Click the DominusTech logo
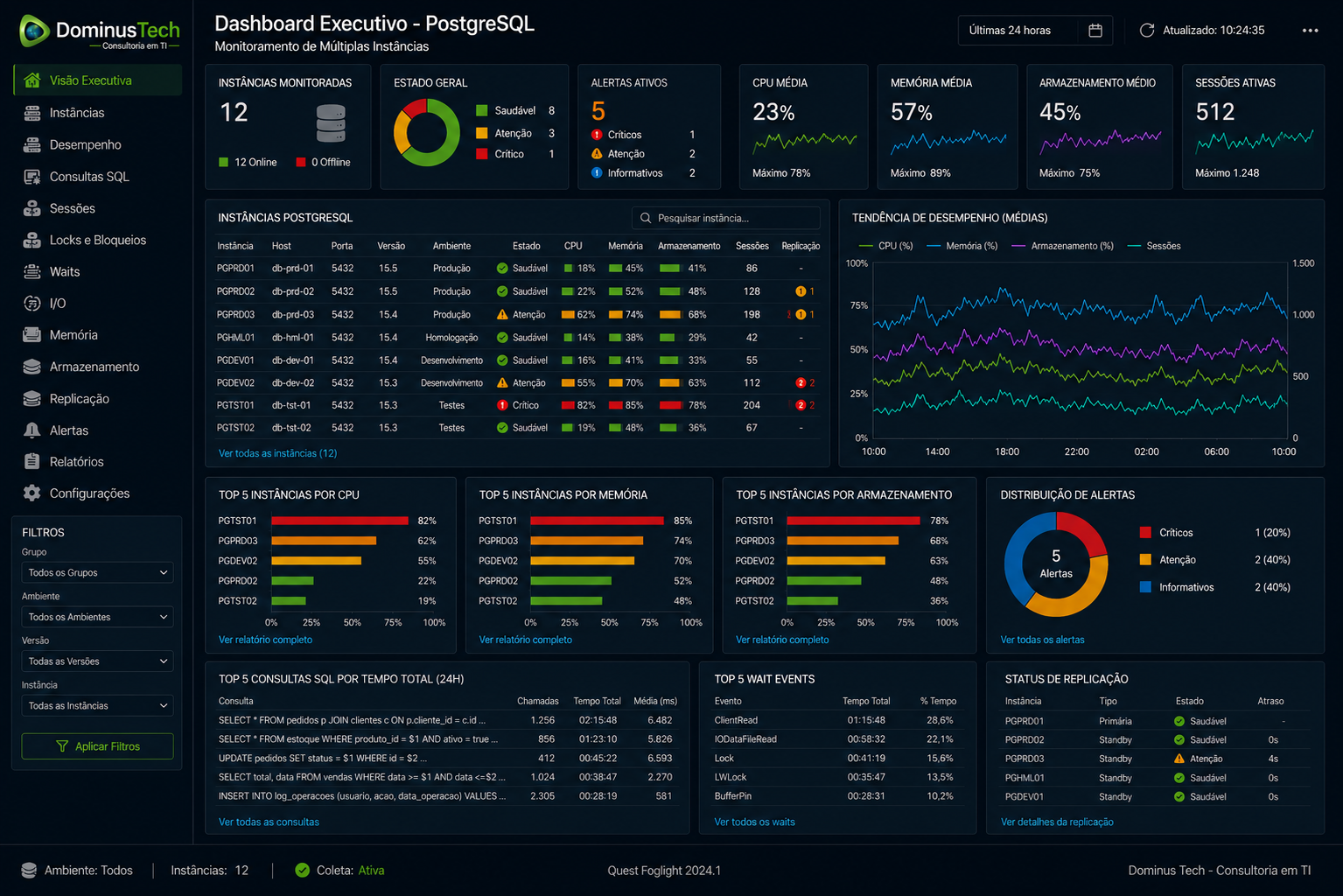The height and width of the screenshot is (896, 1343). click(x=100, y=31)
